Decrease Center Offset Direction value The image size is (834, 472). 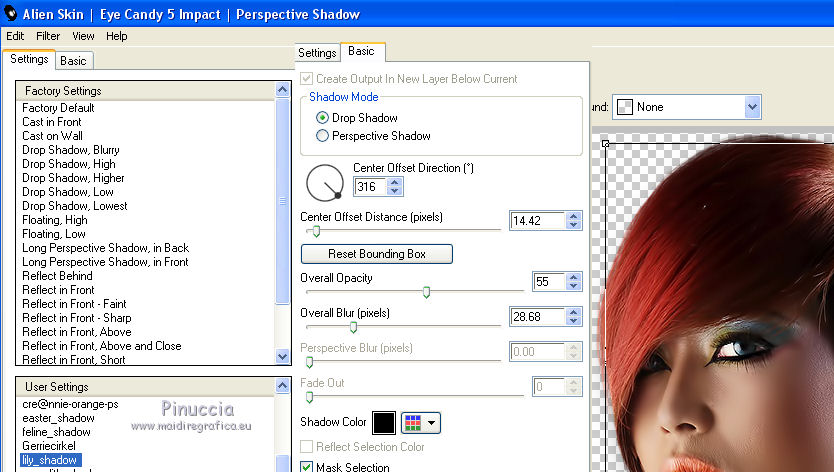(394, 191)
